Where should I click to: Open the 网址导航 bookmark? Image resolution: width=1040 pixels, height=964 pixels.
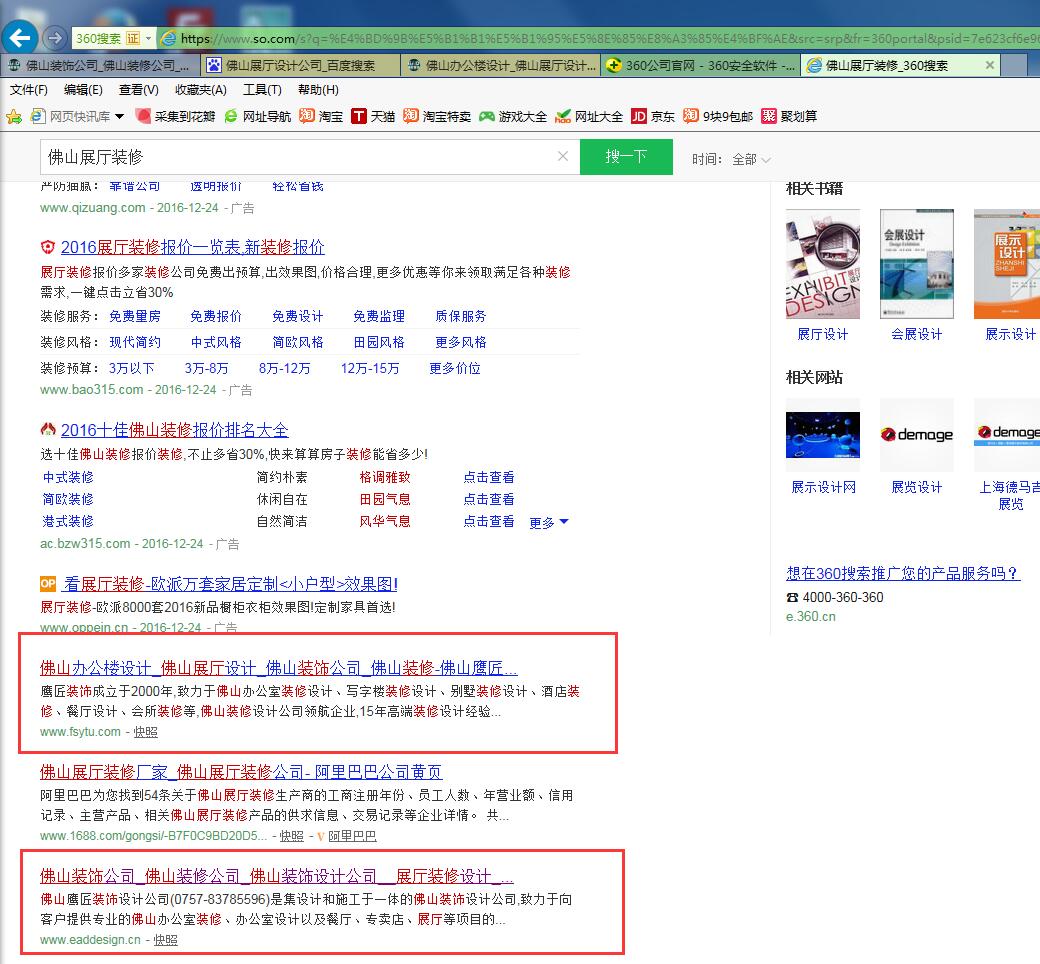point(257,116)
